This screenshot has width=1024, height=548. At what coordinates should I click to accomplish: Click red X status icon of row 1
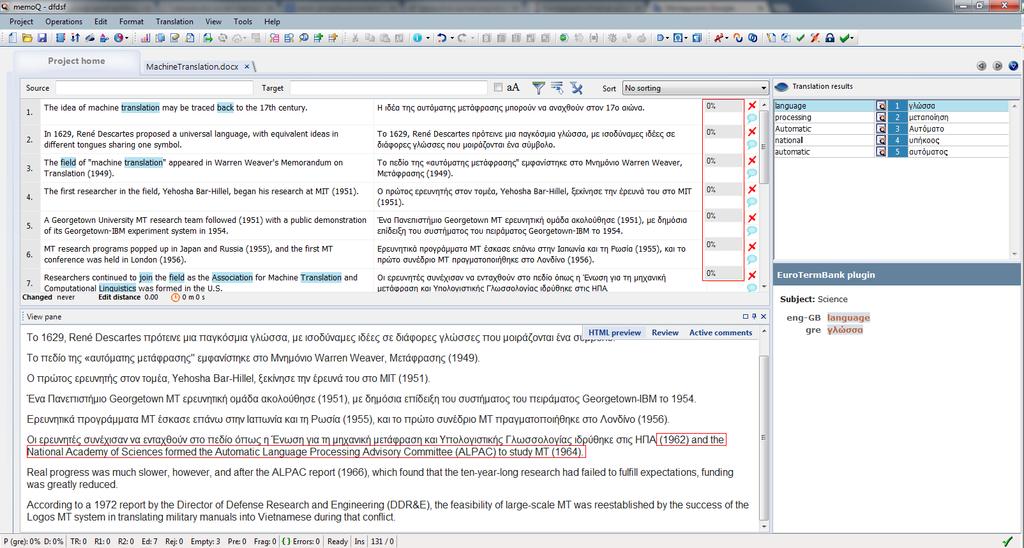point(752,105)
